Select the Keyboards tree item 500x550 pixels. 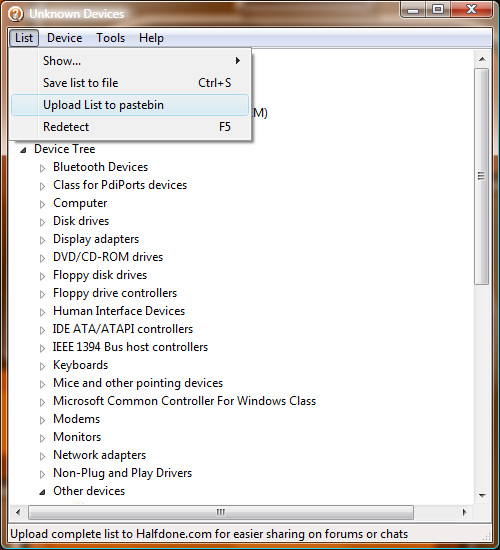coord(80,365)
